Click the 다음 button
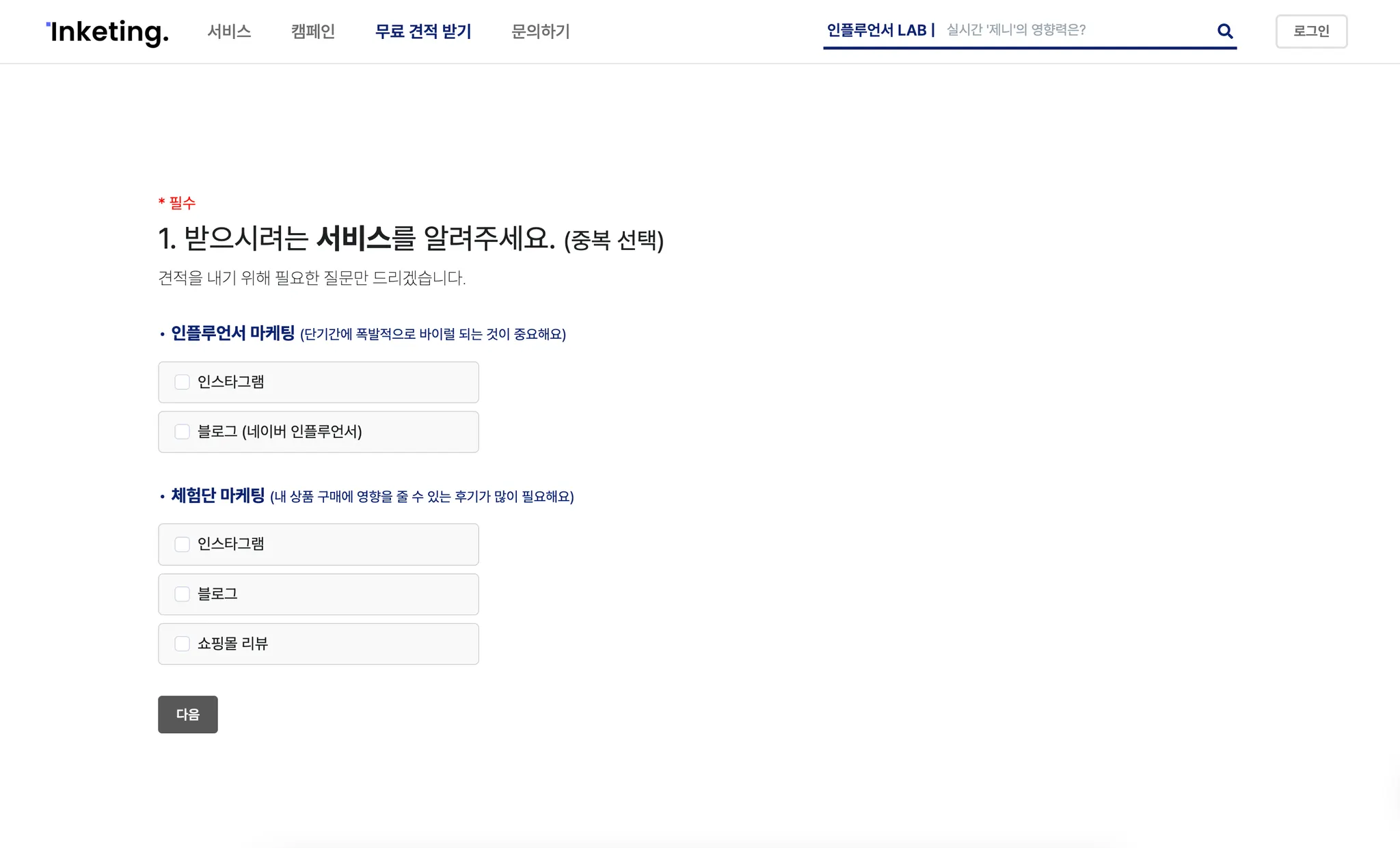This screenshot has width=1400, height=848. point(187,714)
